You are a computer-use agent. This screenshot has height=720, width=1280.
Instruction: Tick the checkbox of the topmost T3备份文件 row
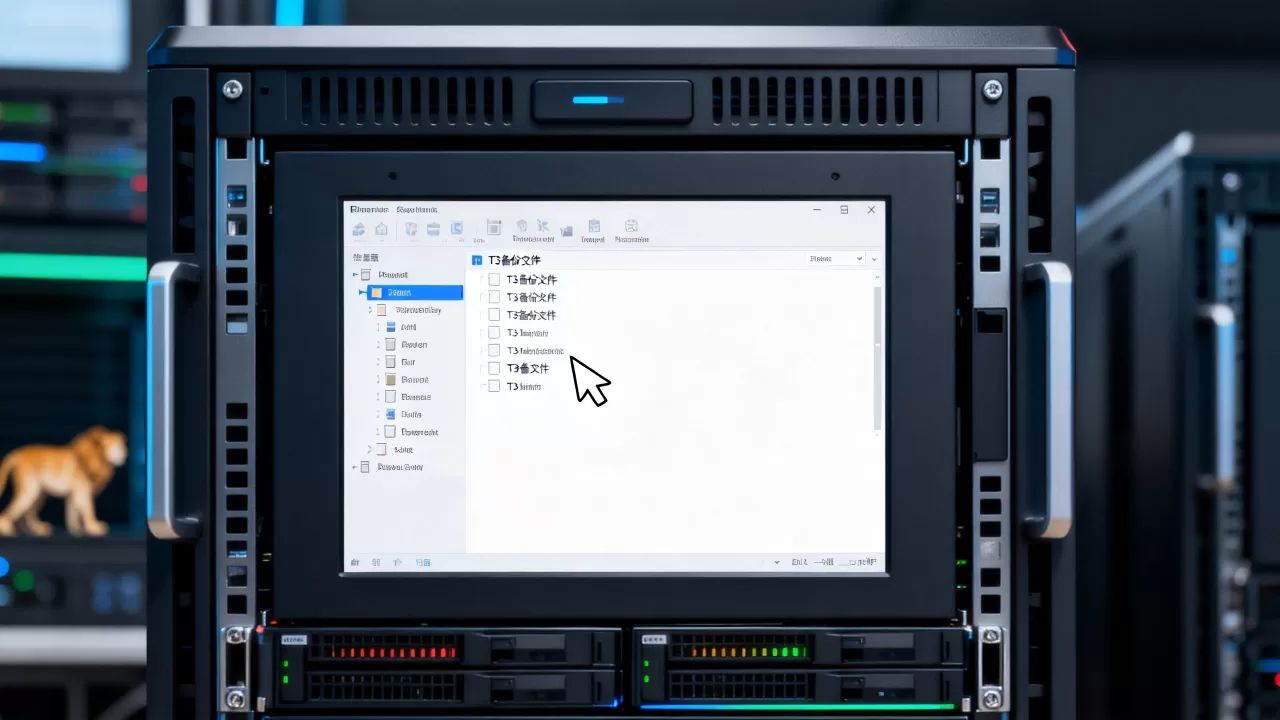click(x=494, y=280)
